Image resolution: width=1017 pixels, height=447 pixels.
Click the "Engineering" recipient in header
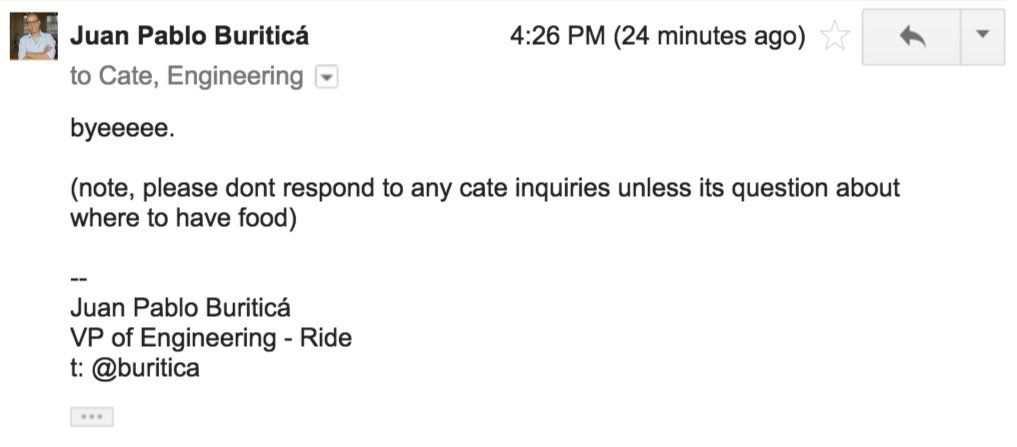(x=235, y=76)
